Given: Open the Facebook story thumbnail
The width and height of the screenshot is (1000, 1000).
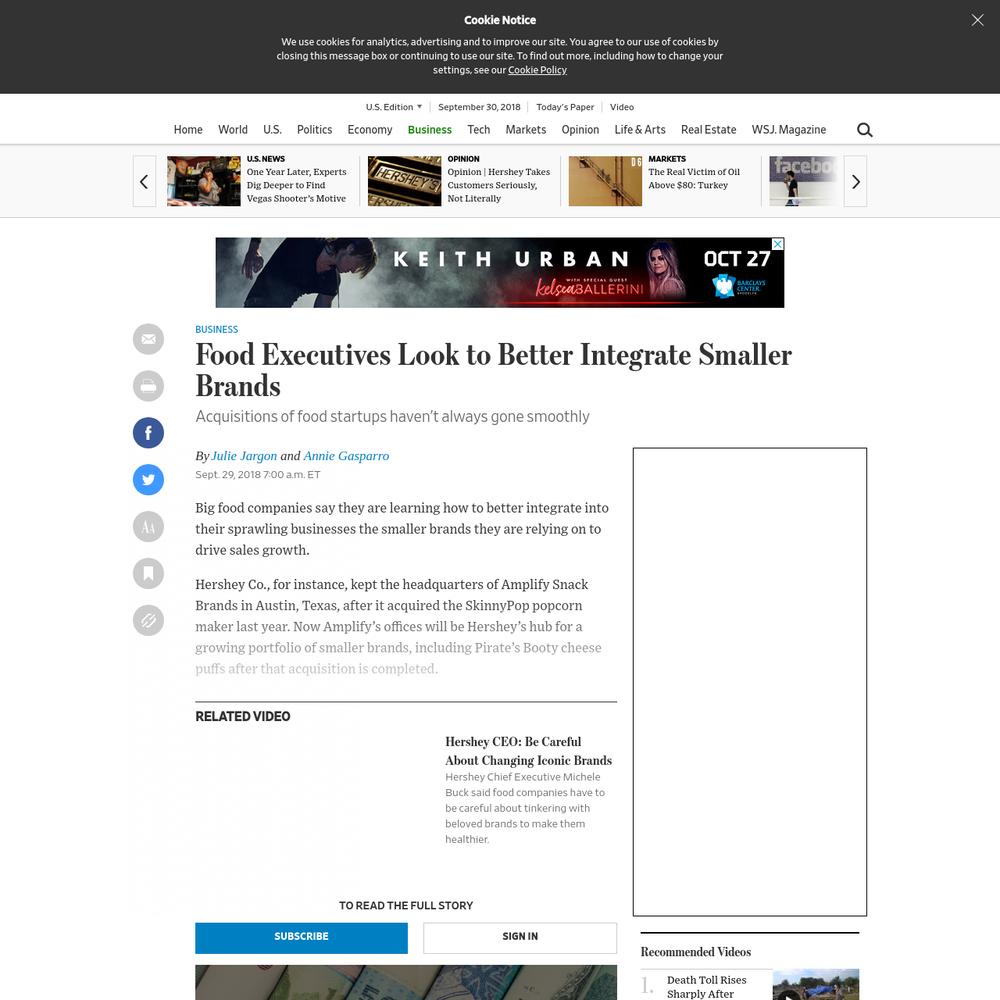Looking at the screenshot, I should [805, 181].
